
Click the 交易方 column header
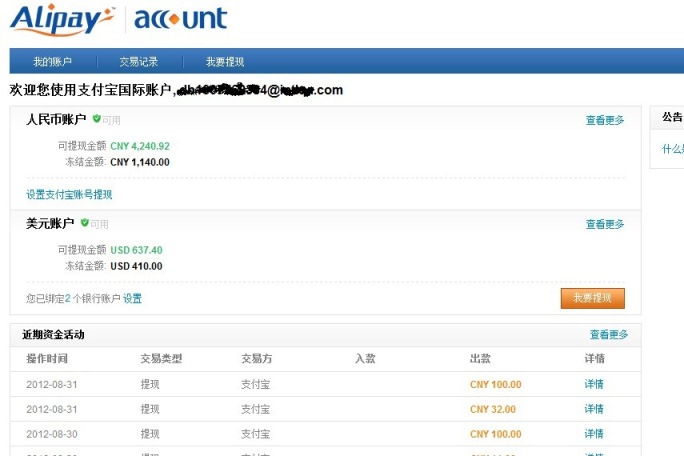pos(256,359)
